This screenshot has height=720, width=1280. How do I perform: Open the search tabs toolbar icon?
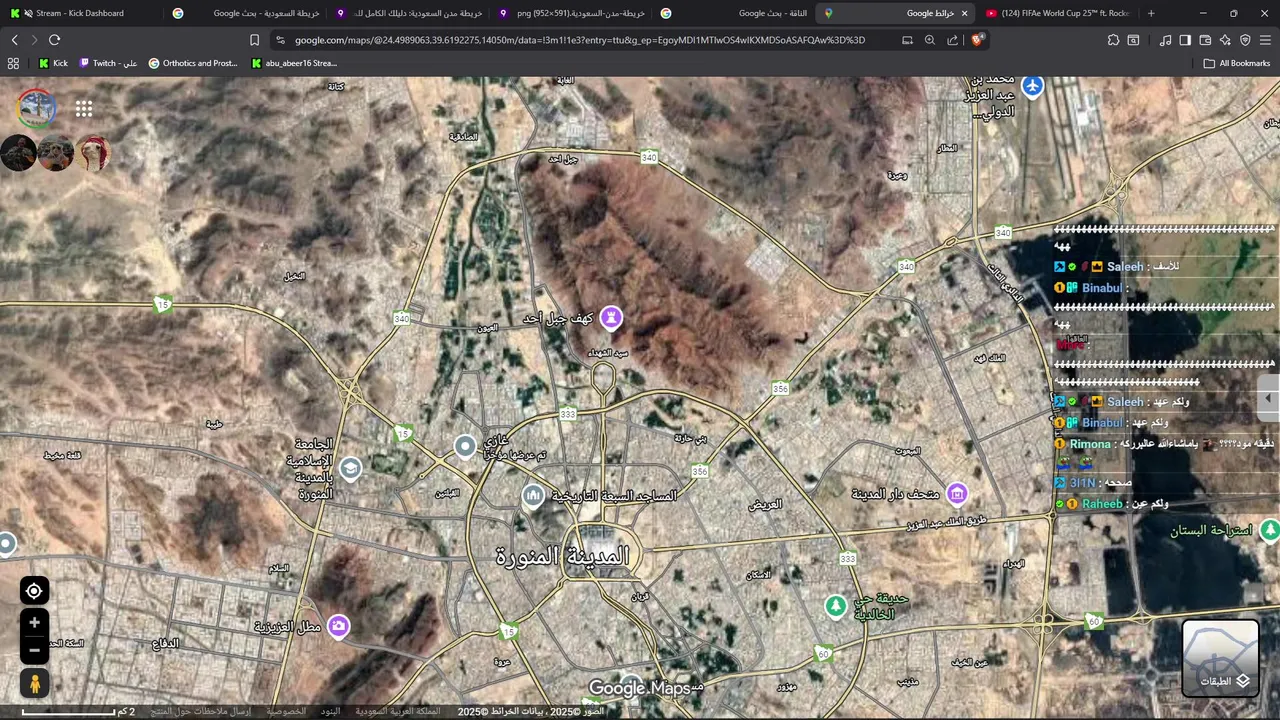1133,40
